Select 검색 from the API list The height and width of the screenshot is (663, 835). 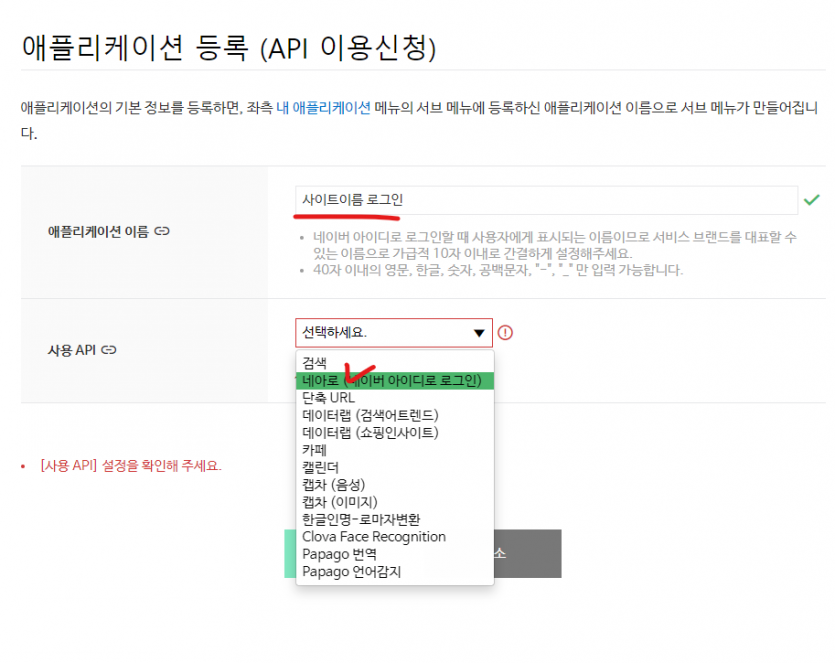click(x=314, y=363)
